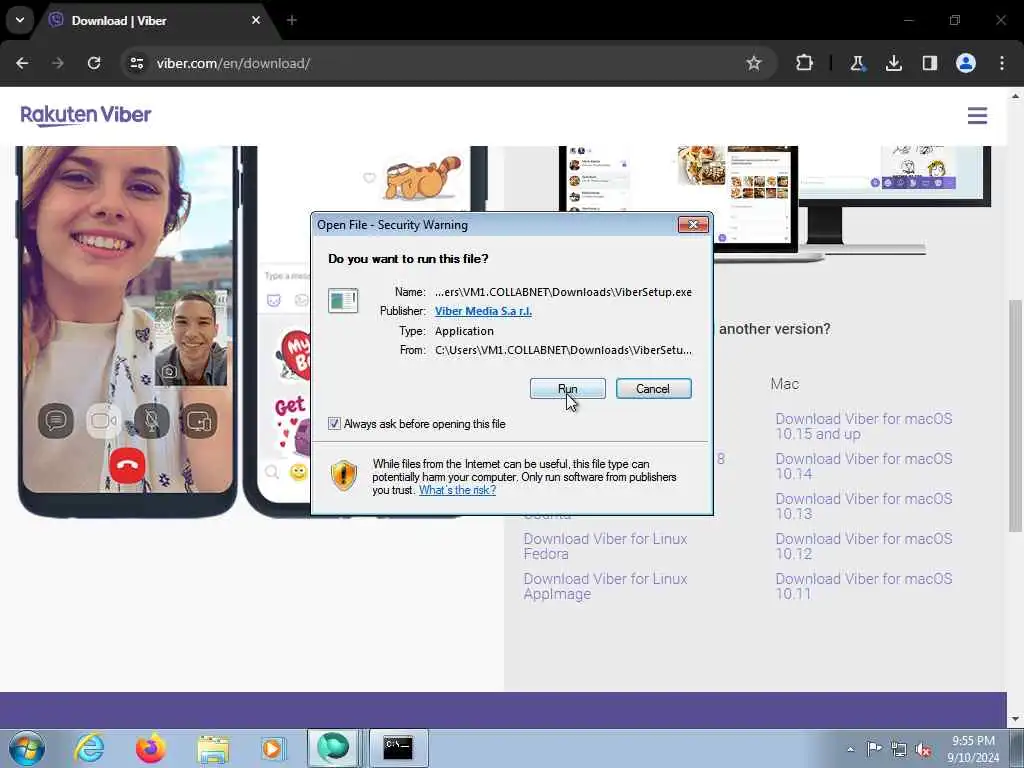Screen dimensions: 1024x768
Task: Open Download Viber for Linux AppImage
Action: point(605,586)
